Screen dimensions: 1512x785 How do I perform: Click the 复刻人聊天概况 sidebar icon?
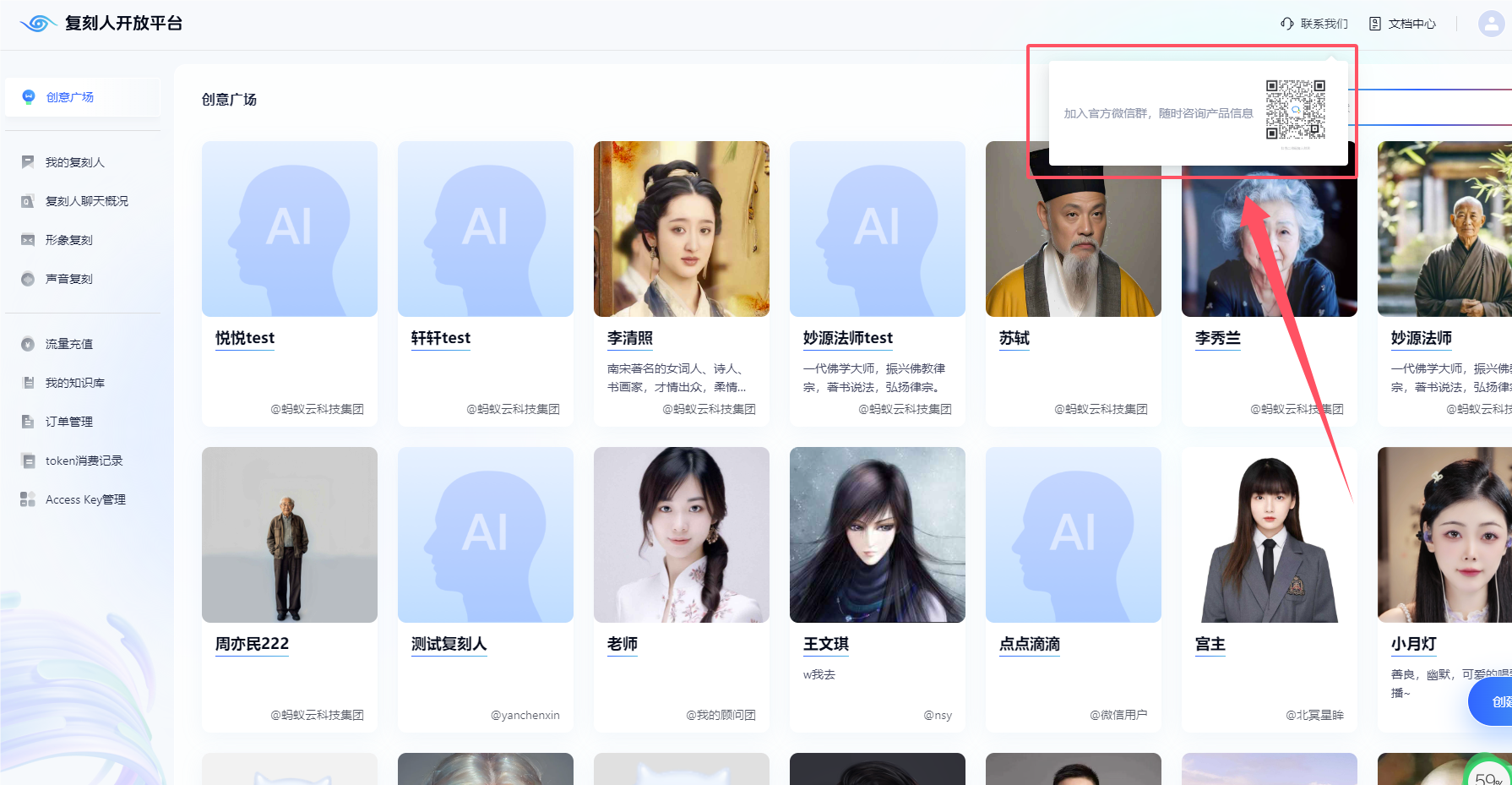(x=28, y=201)
